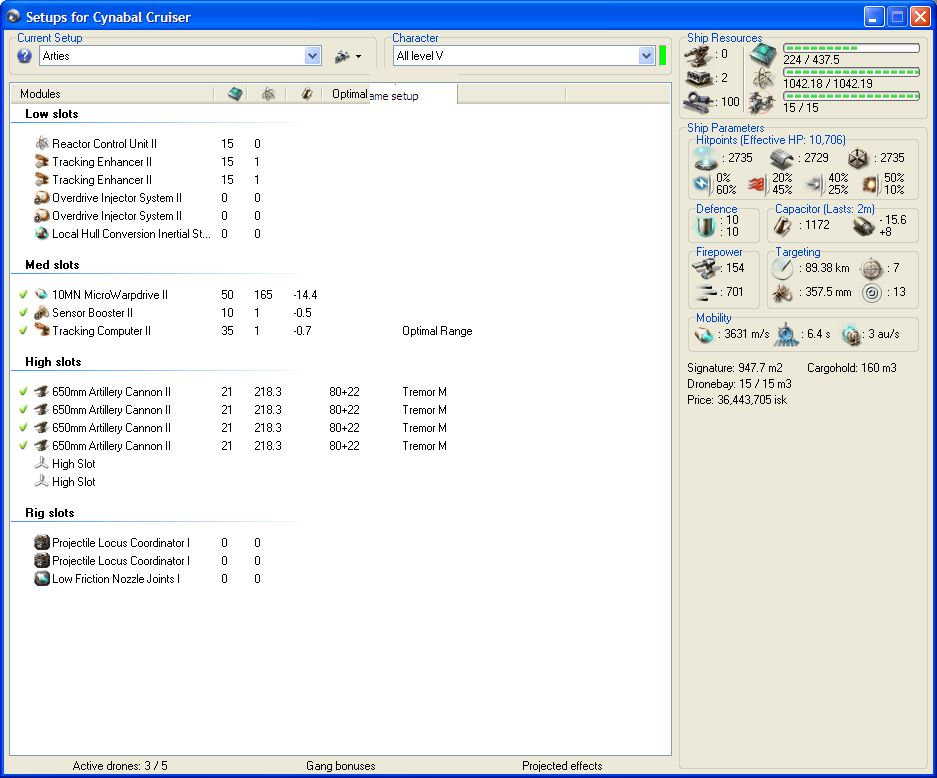937x778 pixels.
Task: Click the targeting range icon 89.38 km
Action: click(782, 269)
